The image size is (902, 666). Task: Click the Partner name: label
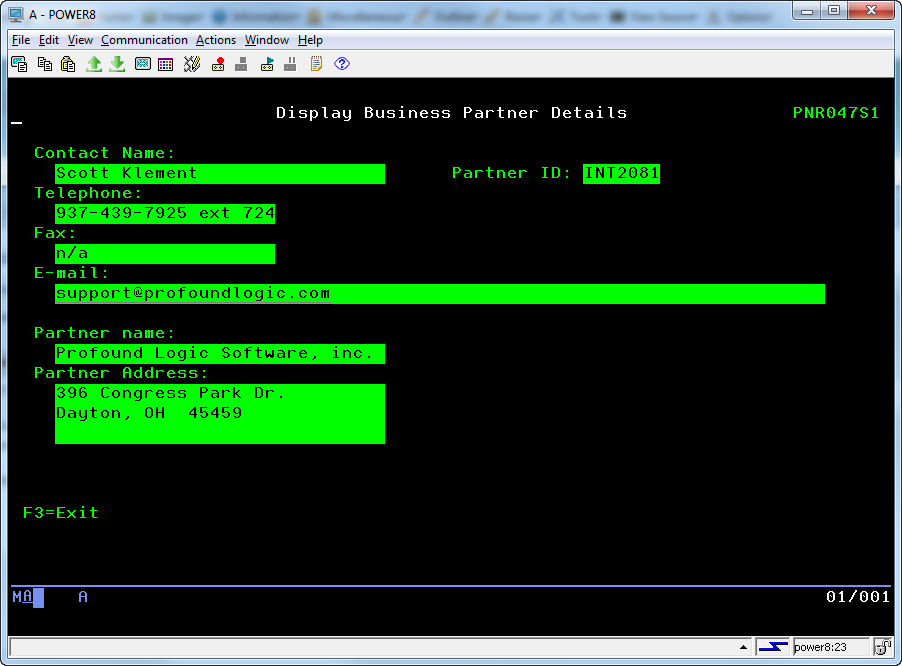coord(104,333)
